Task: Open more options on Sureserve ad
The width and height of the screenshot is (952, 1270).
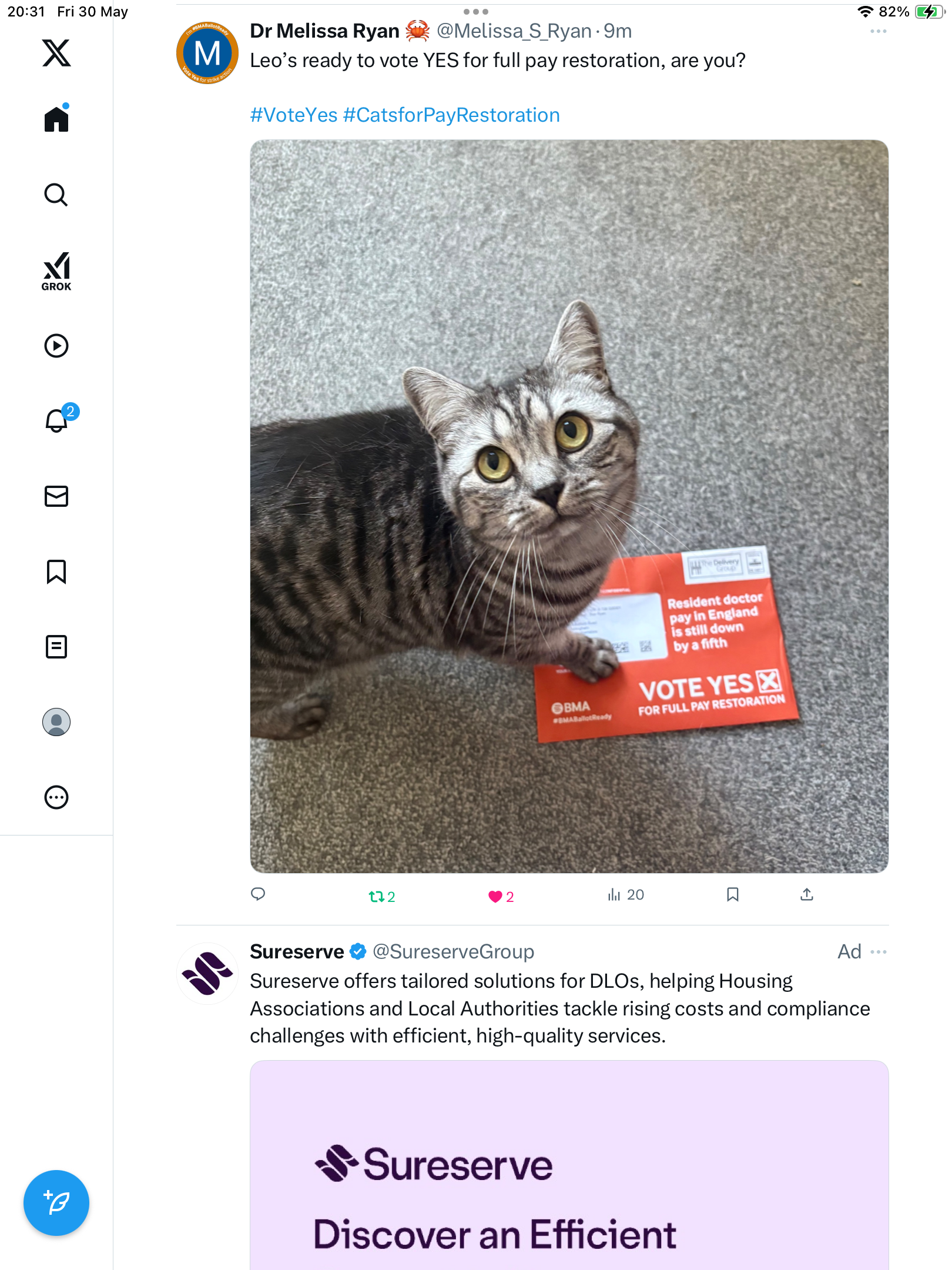Action: [x=878, y=951]
